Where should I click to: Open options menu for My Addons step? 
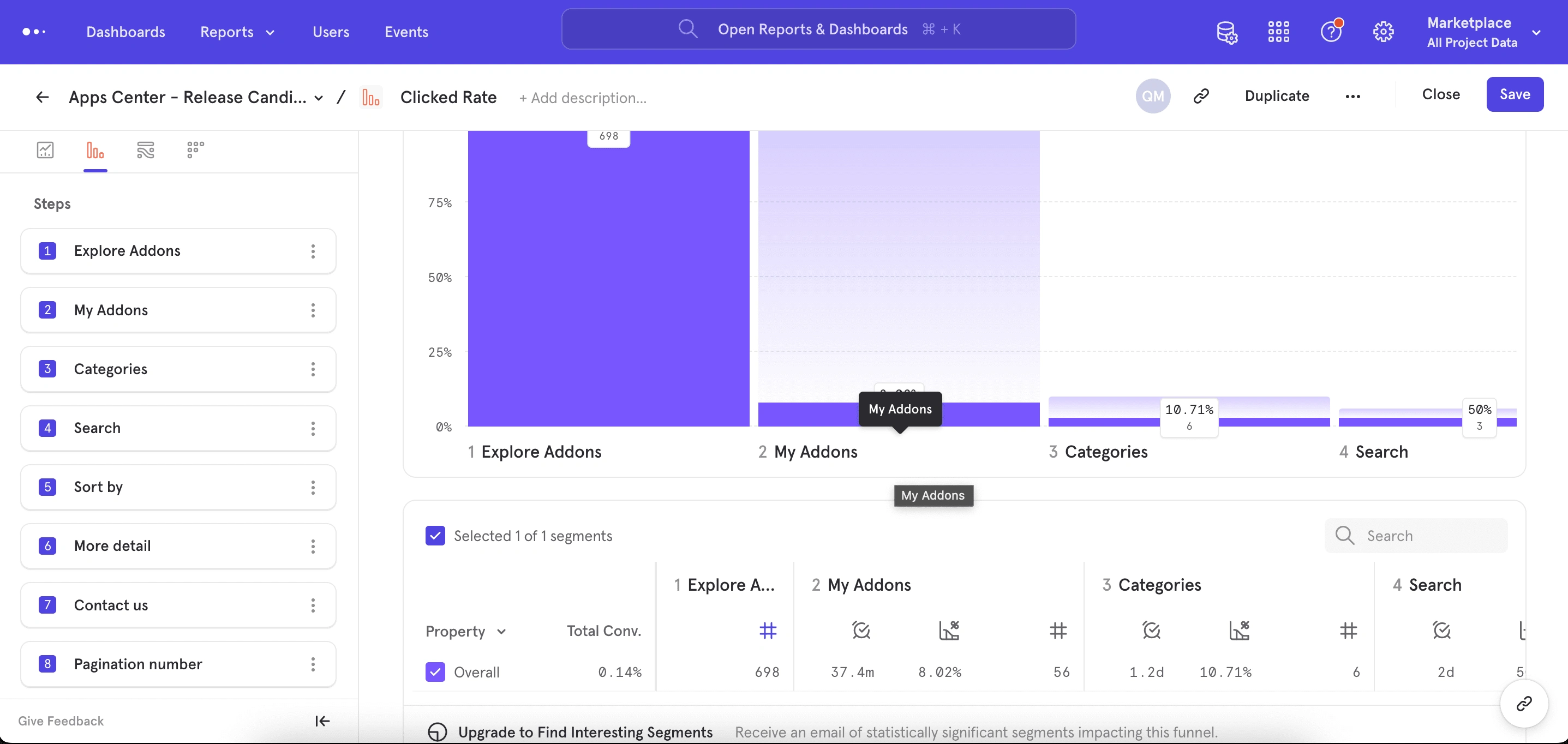[313, 310]
